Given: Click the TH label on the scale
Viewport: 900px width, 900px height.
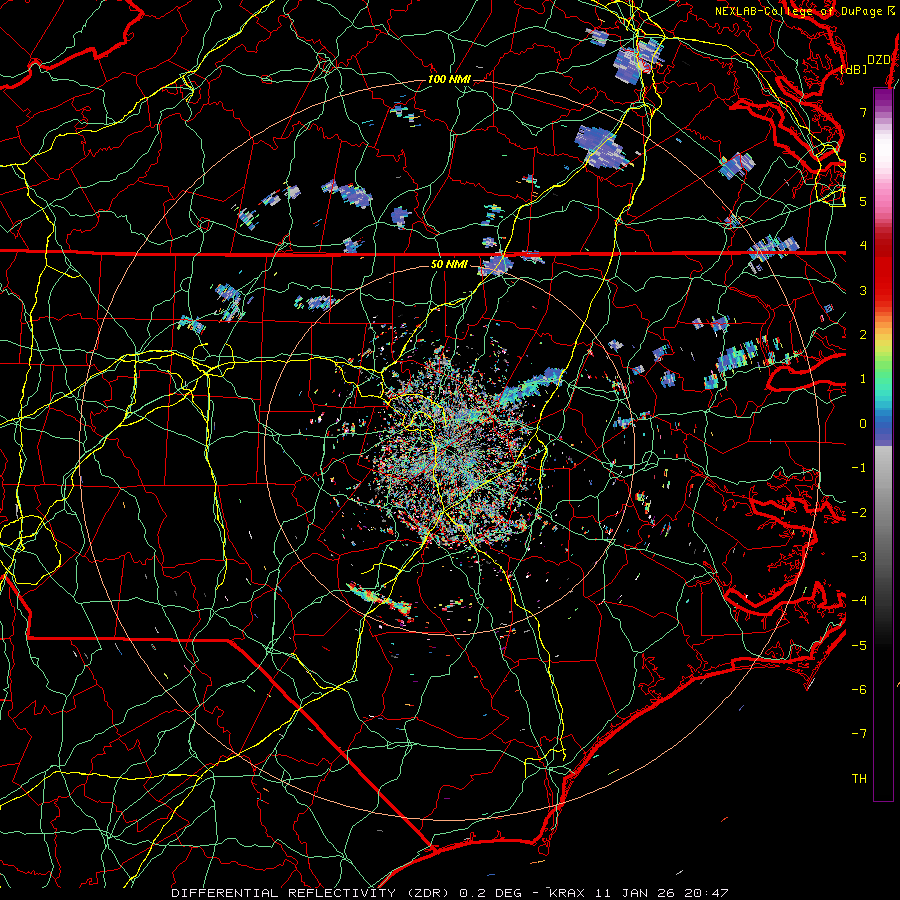Looking at the screenshot, I should tap(859, 779).
